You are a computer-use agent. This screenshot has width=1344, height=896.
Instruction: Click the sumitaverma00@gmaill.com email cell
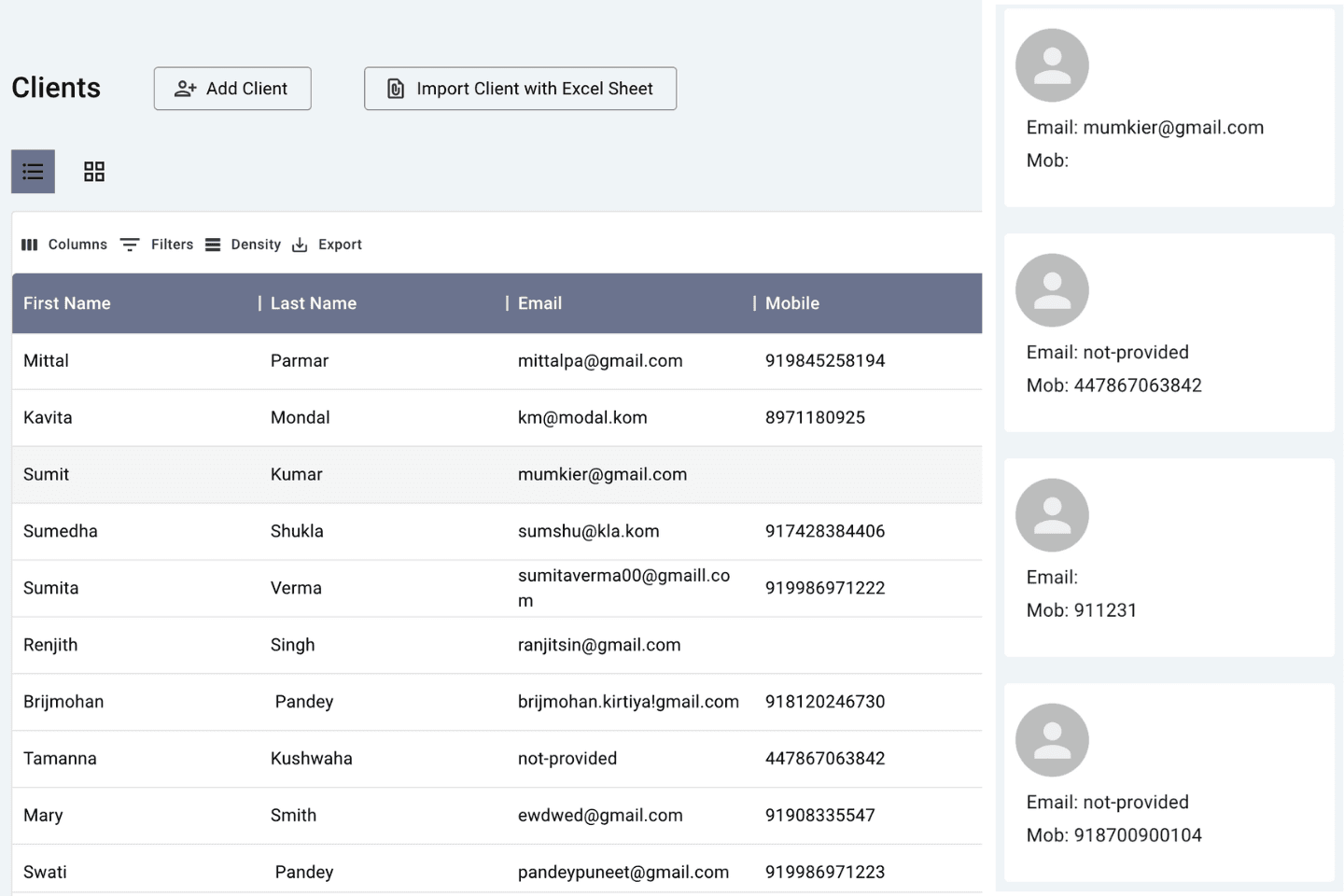(x=623, y=589)
